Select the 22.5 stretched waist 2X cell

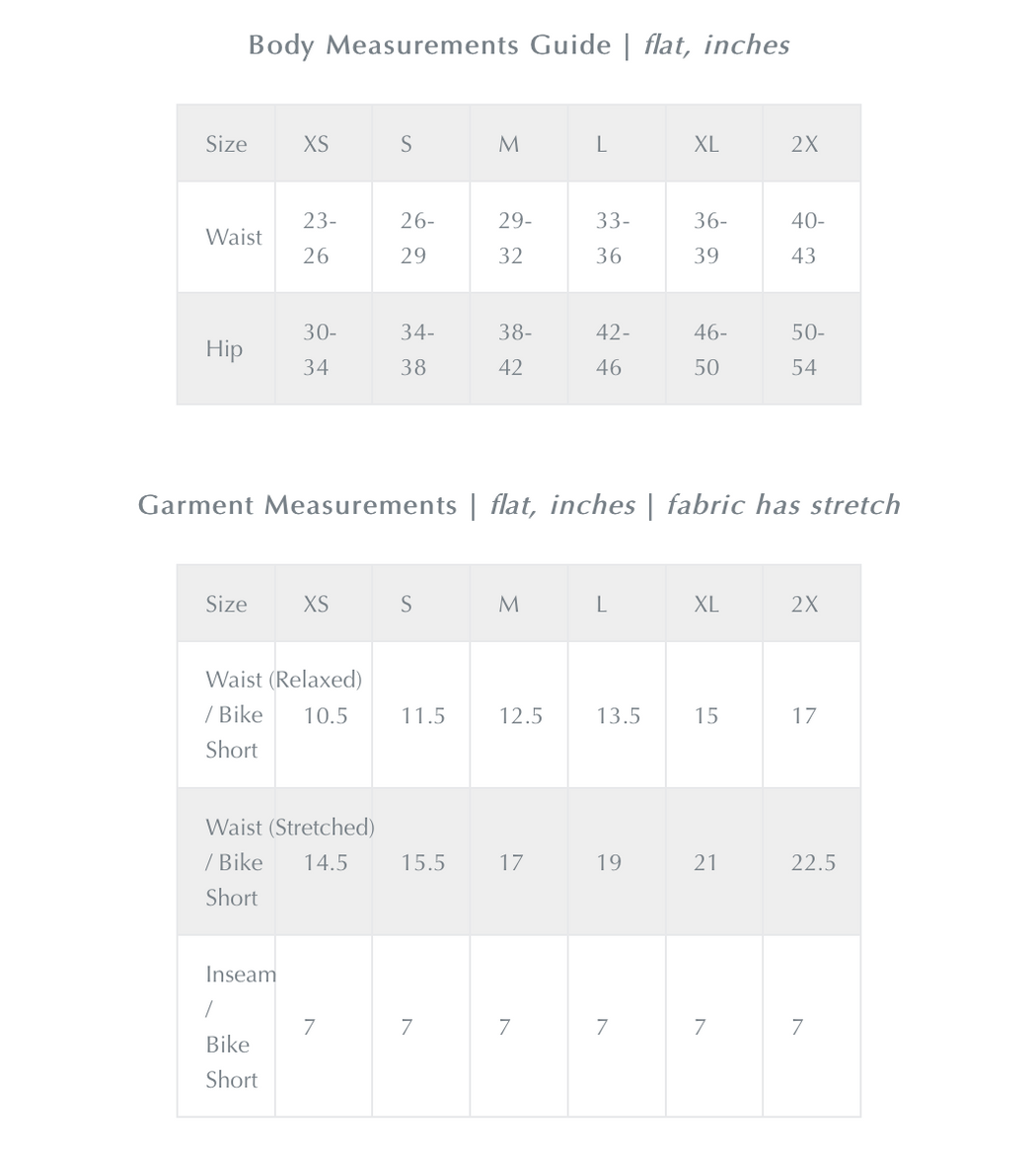[813, 863]
